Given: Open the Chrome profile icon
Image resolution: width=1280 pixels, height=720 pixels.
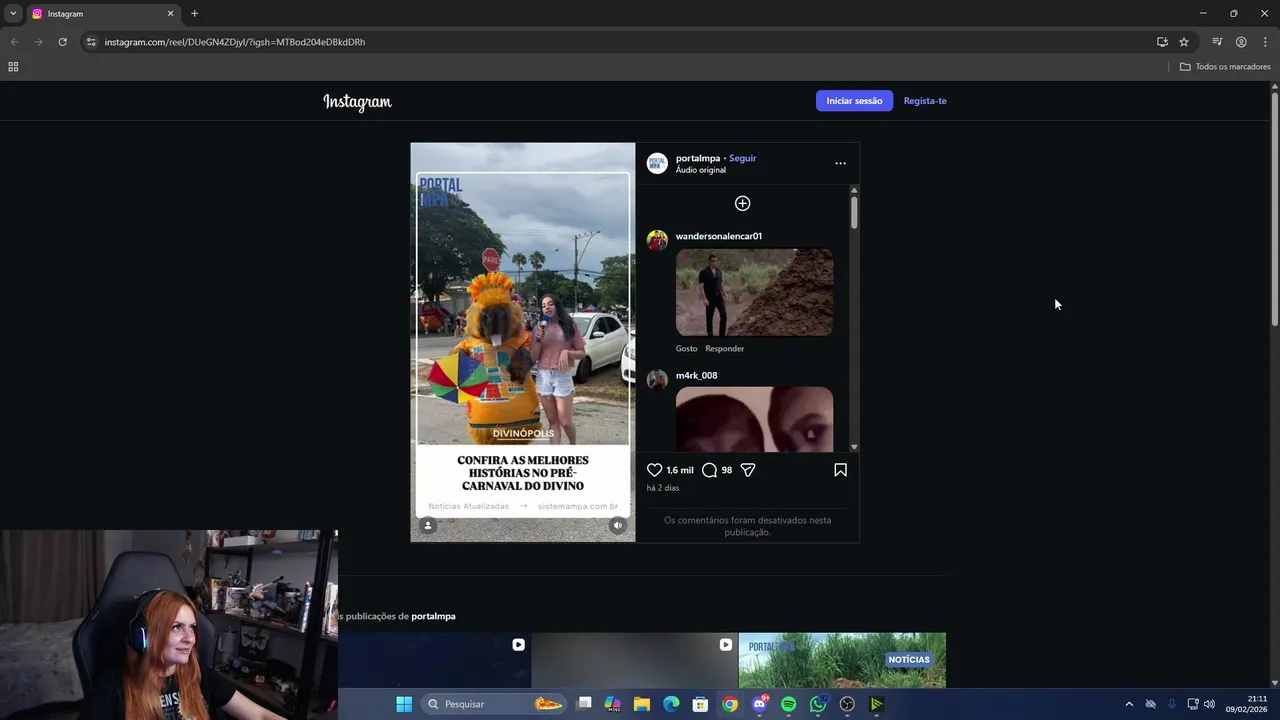Looking at the screenshot, I should (x=1241, y=42).
